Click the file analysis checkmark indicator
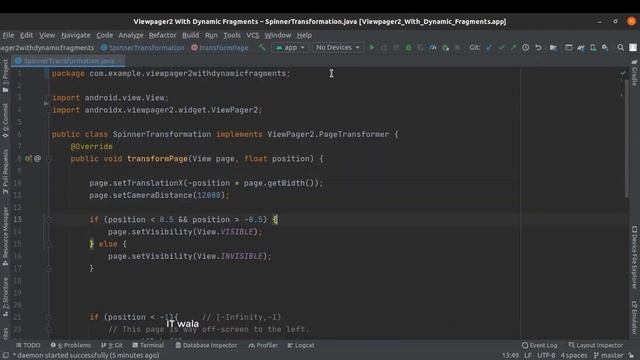This screenshot has height=360, width=640. point(623,73)
